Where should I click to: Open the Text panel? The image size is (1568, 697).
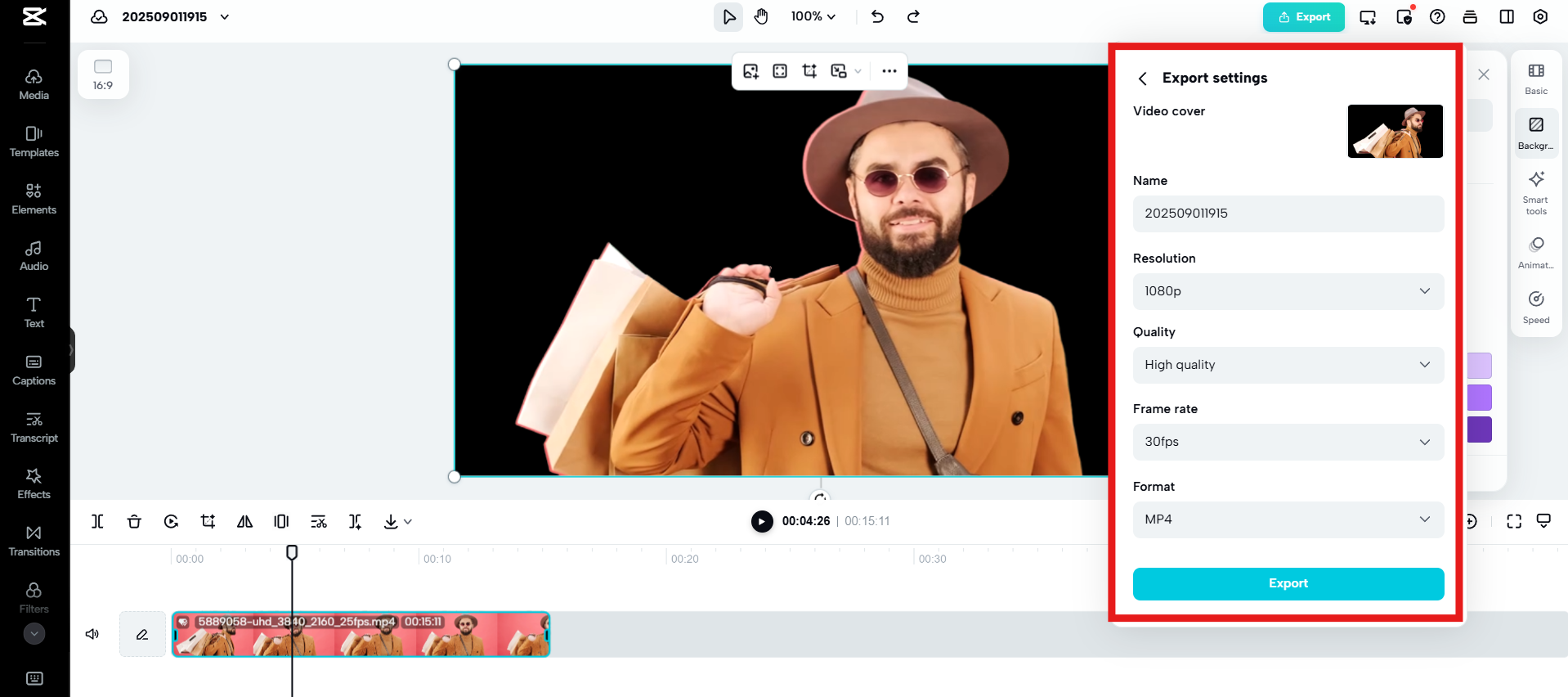click(x=34, y=313)
